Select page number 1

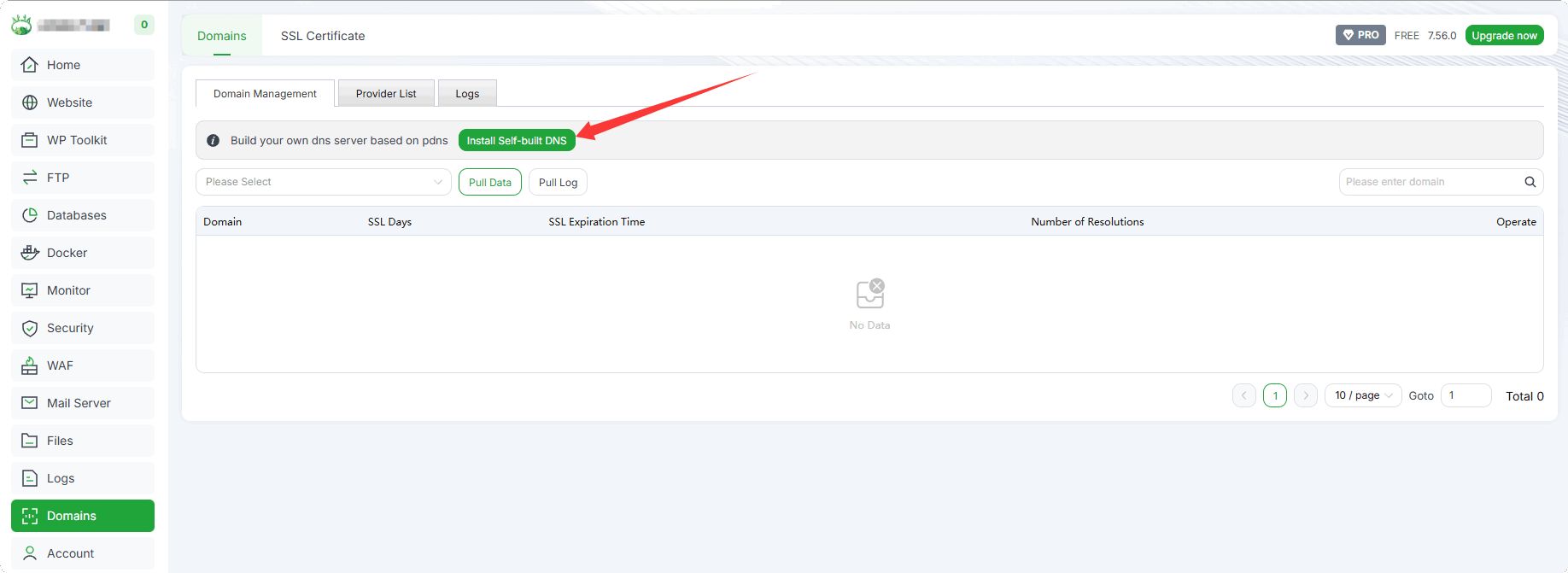[x=1275, y=395]
